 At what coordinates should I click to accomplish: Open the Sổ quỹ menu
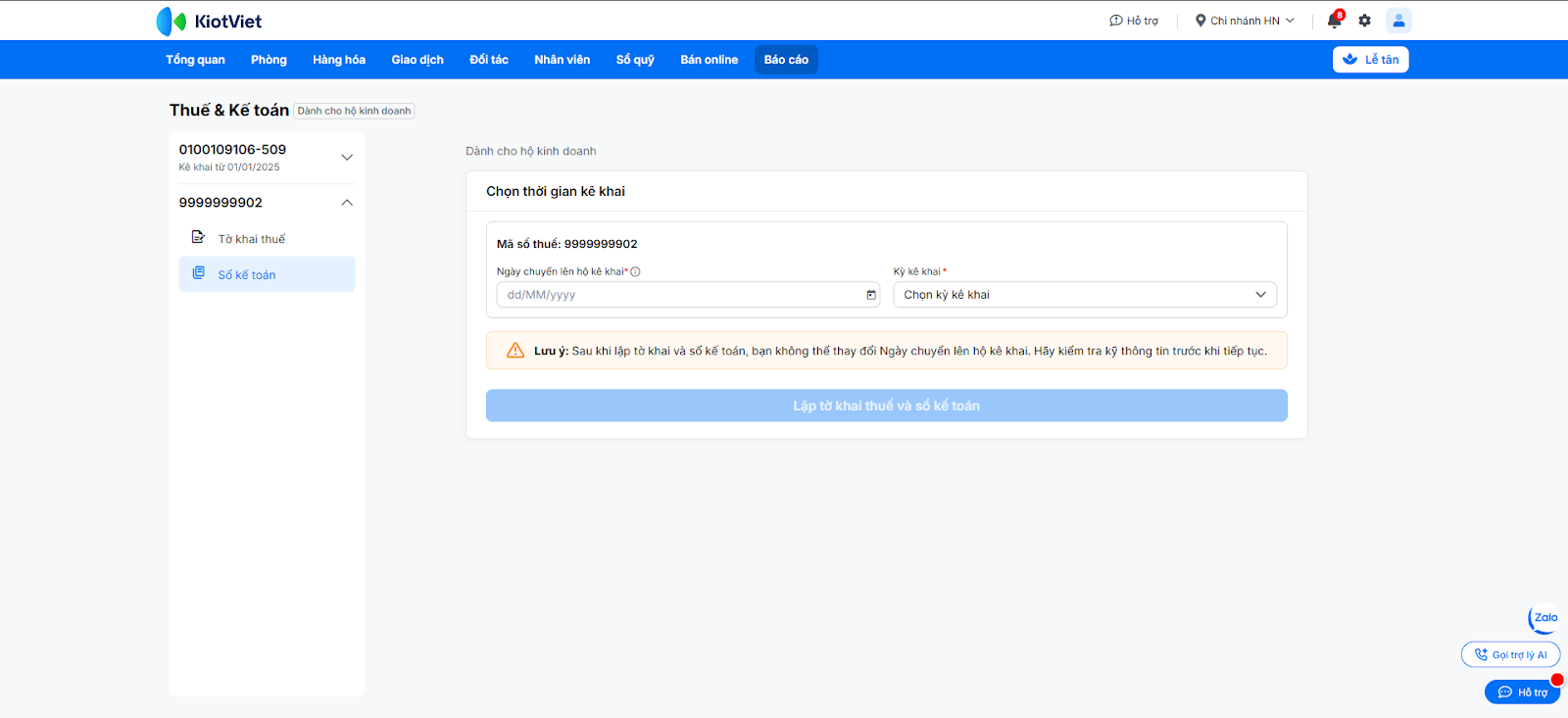click(635, 60)
